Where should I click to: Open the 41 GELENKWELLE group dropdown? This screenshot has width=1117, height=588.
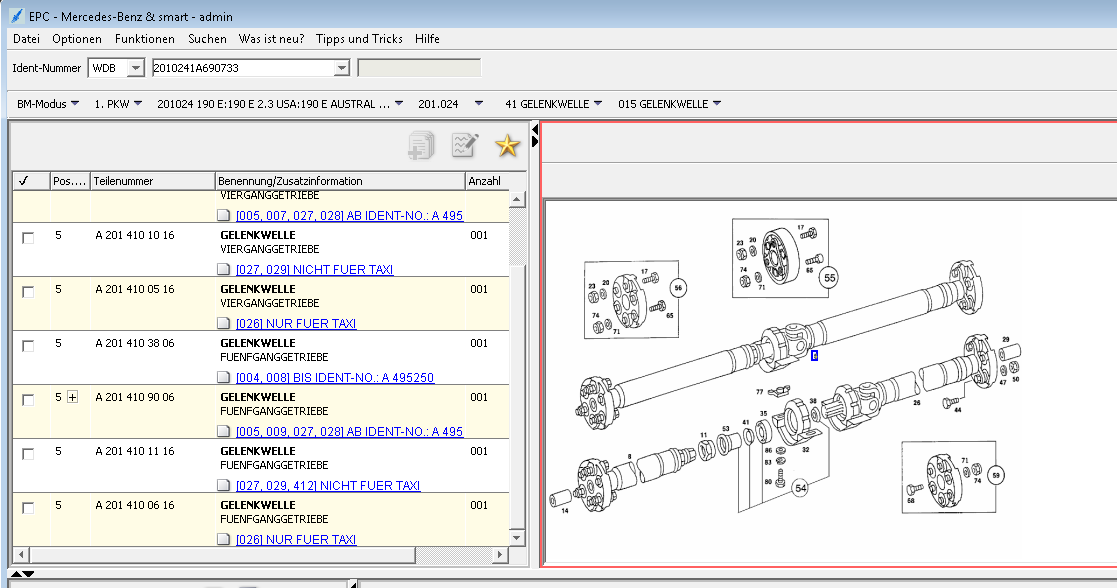554,104
